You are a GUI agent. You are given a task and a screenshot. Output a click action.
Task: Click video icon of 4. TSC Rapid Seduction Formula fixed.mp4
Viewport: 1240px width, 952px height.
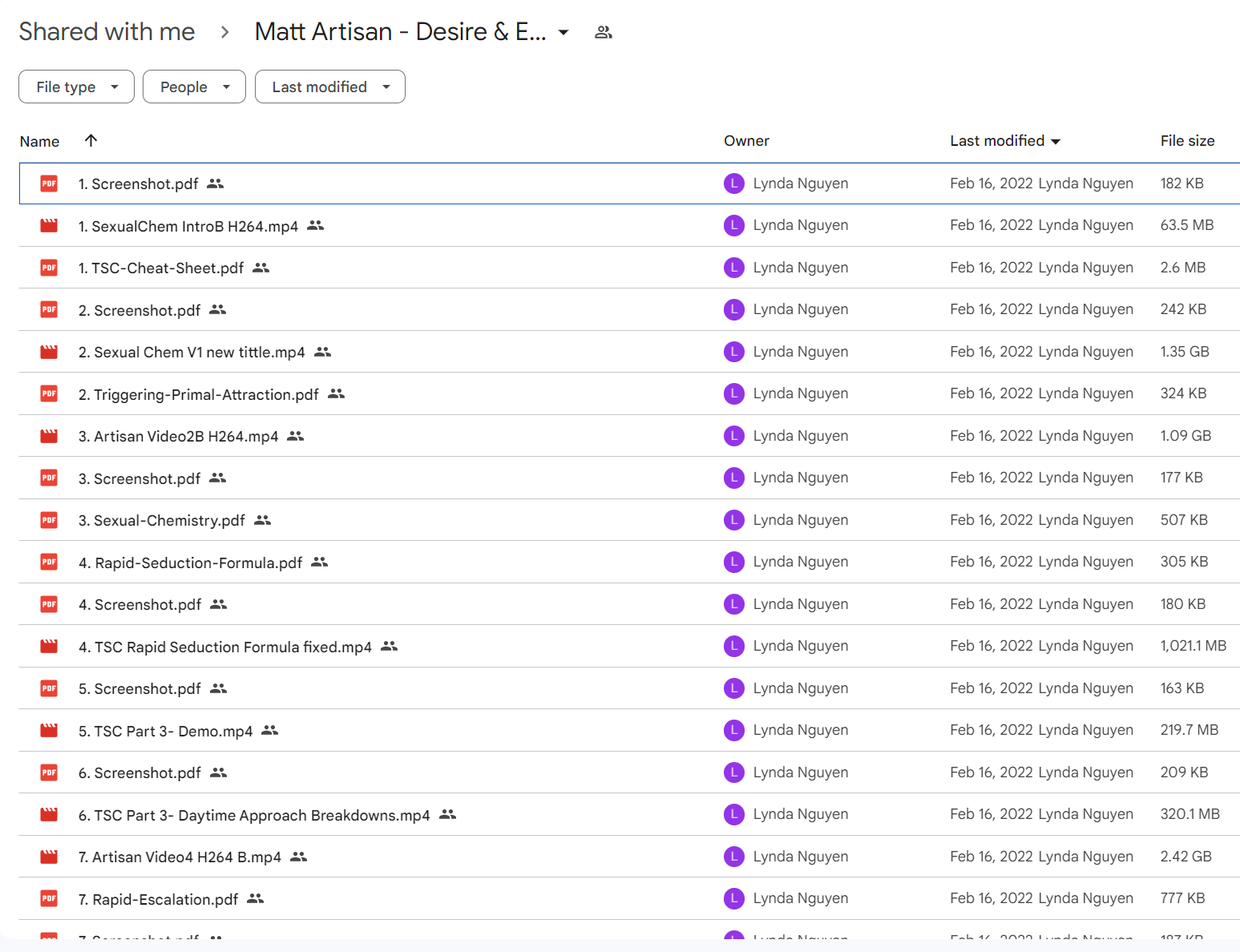point(49,647)
